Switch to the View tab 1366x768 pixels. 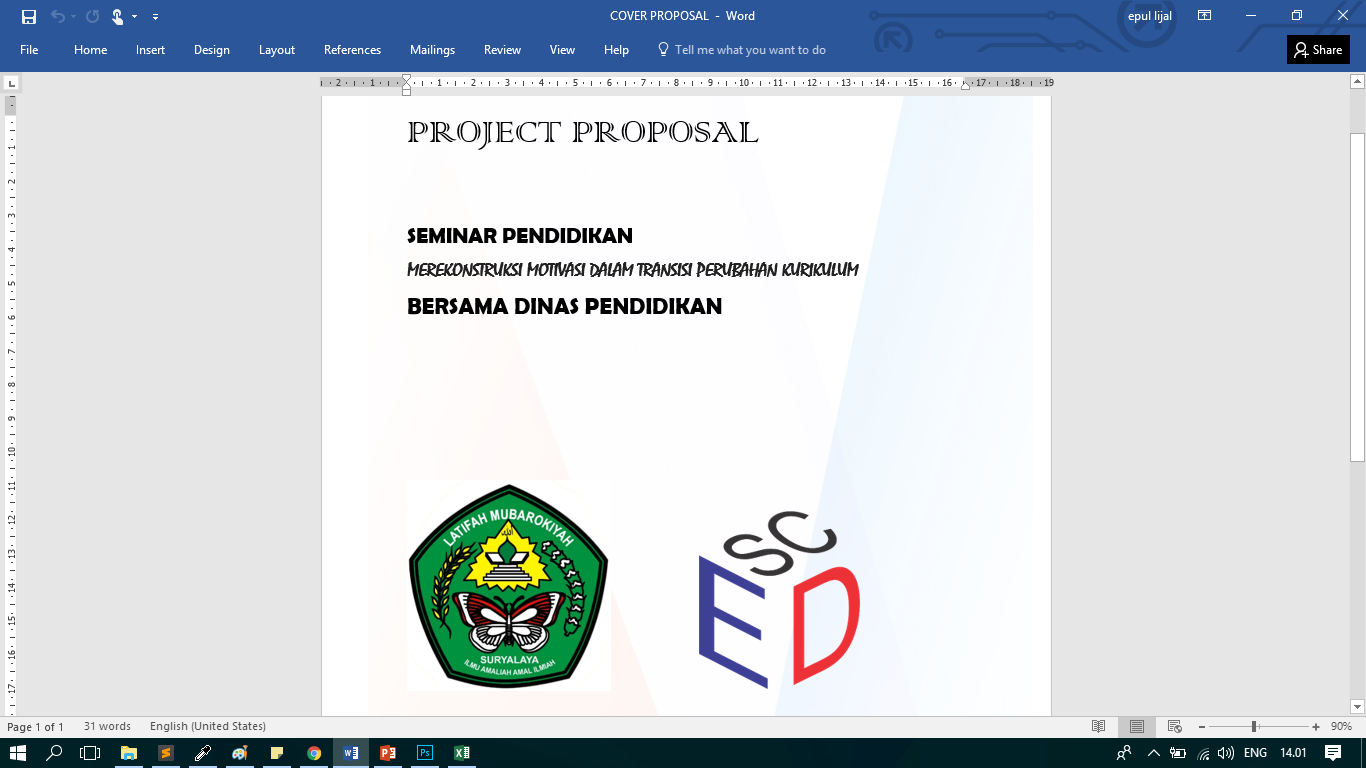click(x=563, y=50)
